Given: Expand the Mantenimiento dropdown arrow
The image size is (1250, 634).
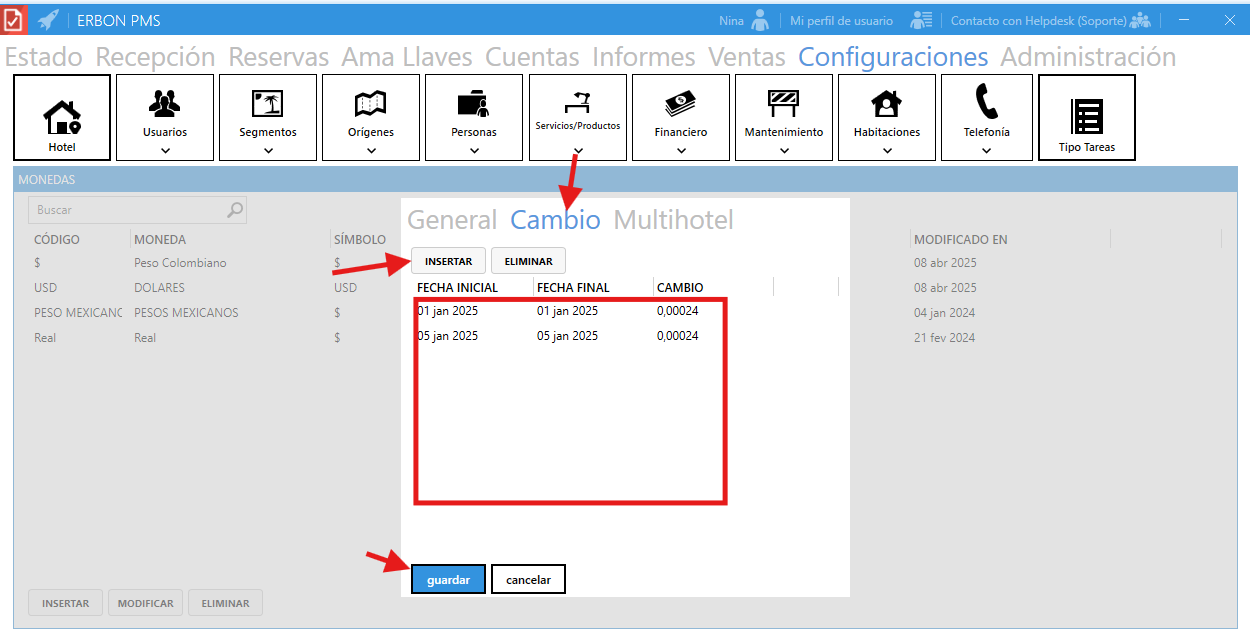Looking at the screenshot, I should tap(784, 151).
